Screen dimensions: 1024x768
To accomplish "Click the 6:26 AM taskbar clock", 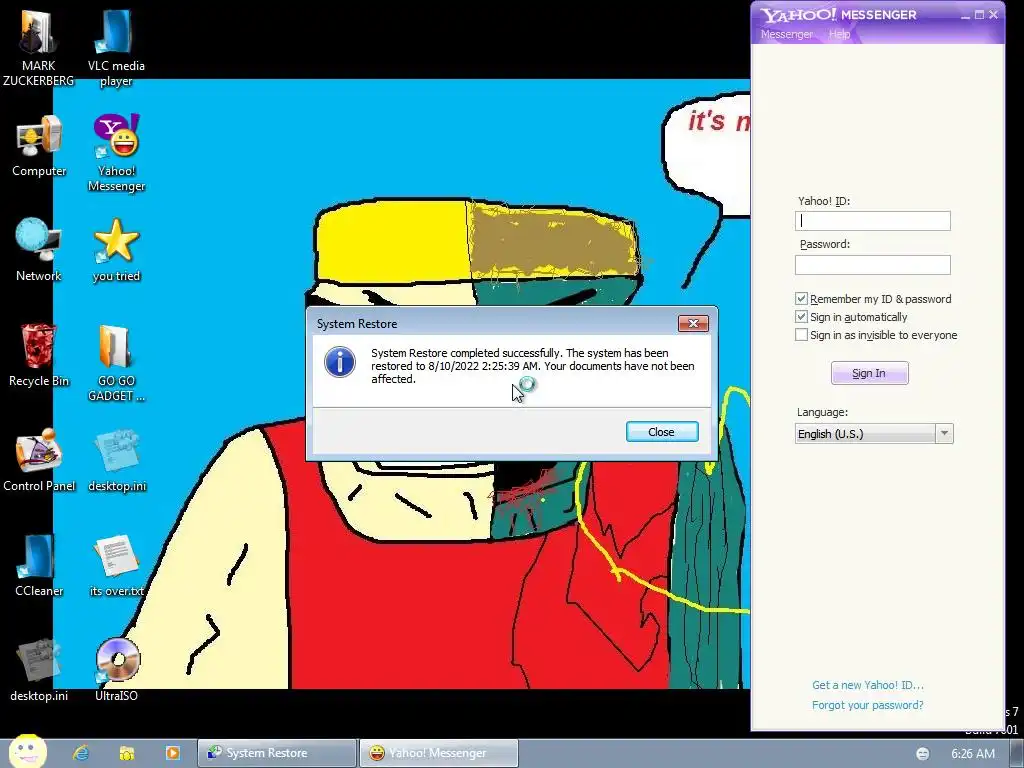I will [x=972, y=754].
